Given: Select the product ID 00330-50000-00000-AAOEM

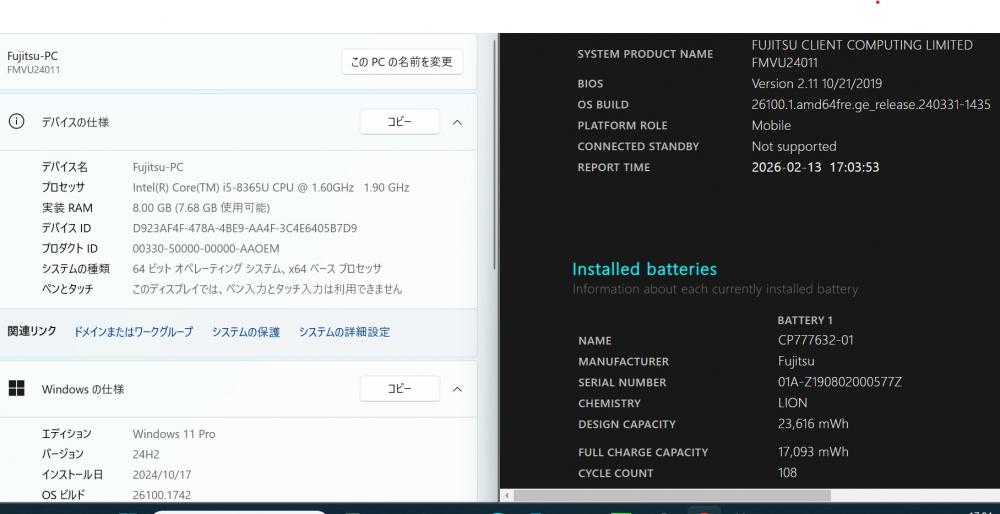Looking at the screenshot, I should click(206, 249).
